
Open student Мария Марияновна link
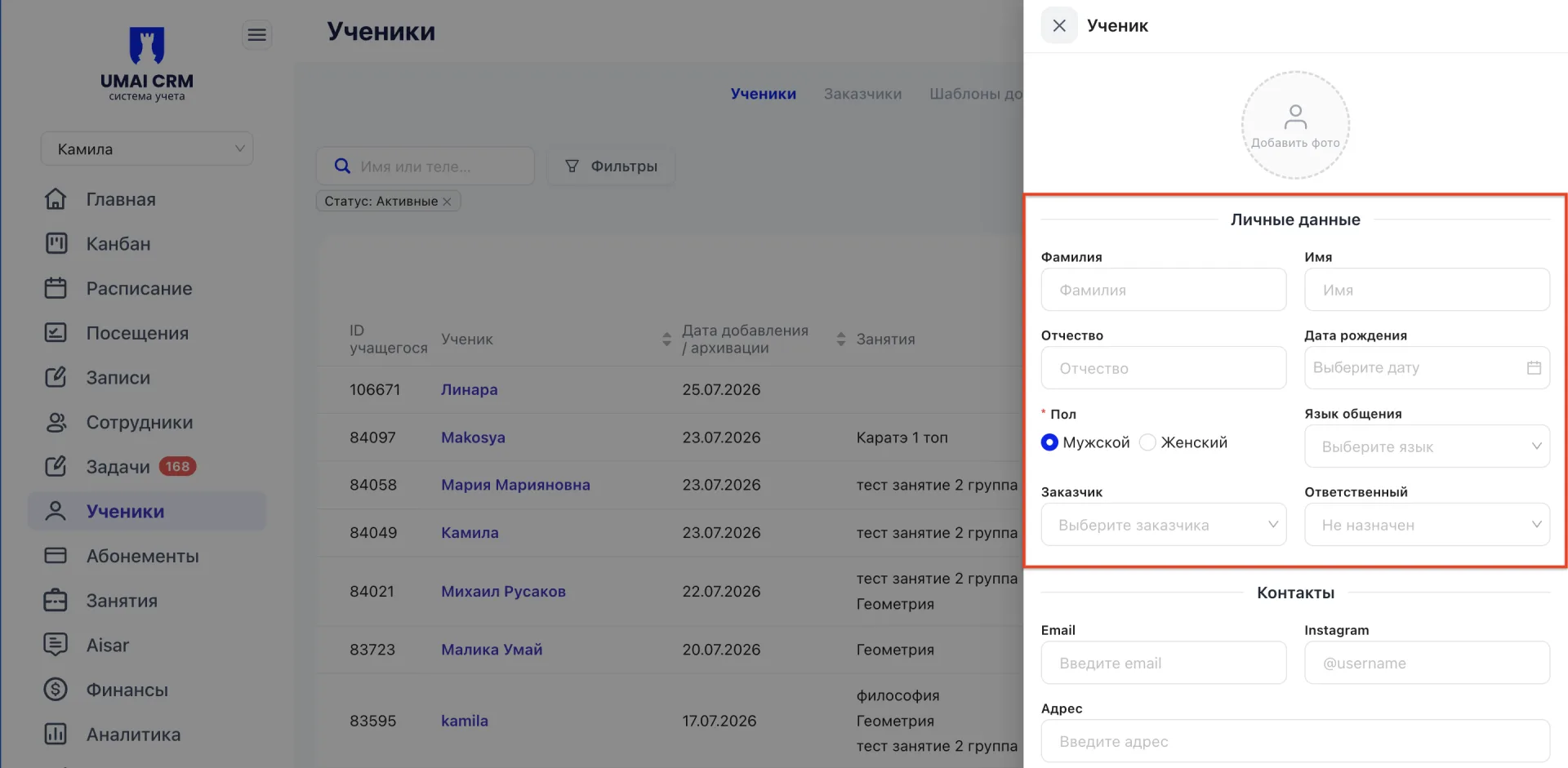click(x=515, y=485)
